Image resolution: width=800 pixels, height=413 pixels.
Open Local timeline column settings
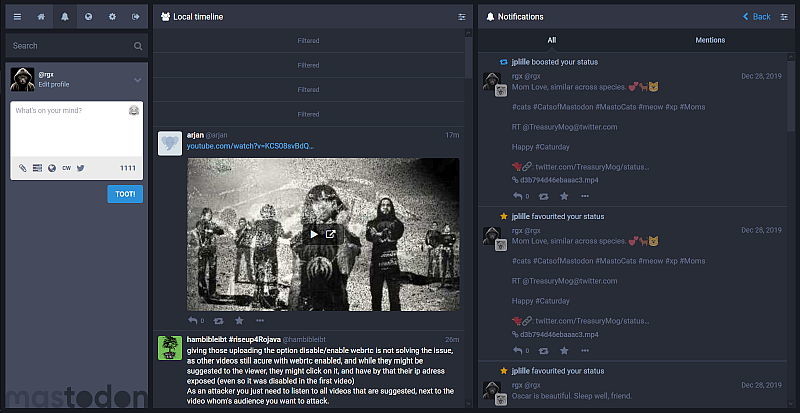coord(462,17)
